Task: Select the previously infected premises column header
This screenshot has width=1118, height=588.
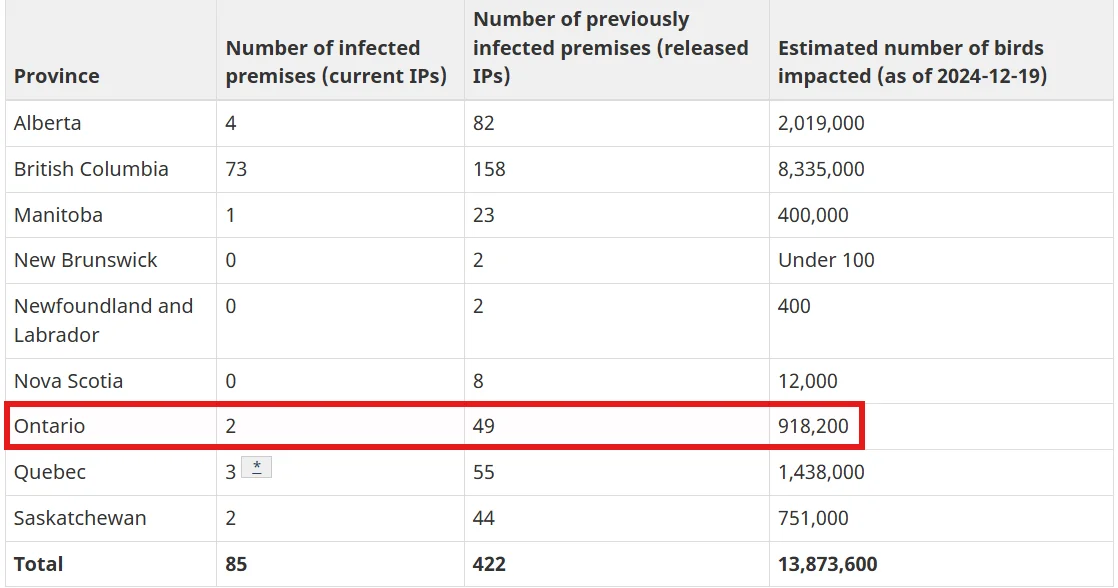Action: (x=610, y=48)
